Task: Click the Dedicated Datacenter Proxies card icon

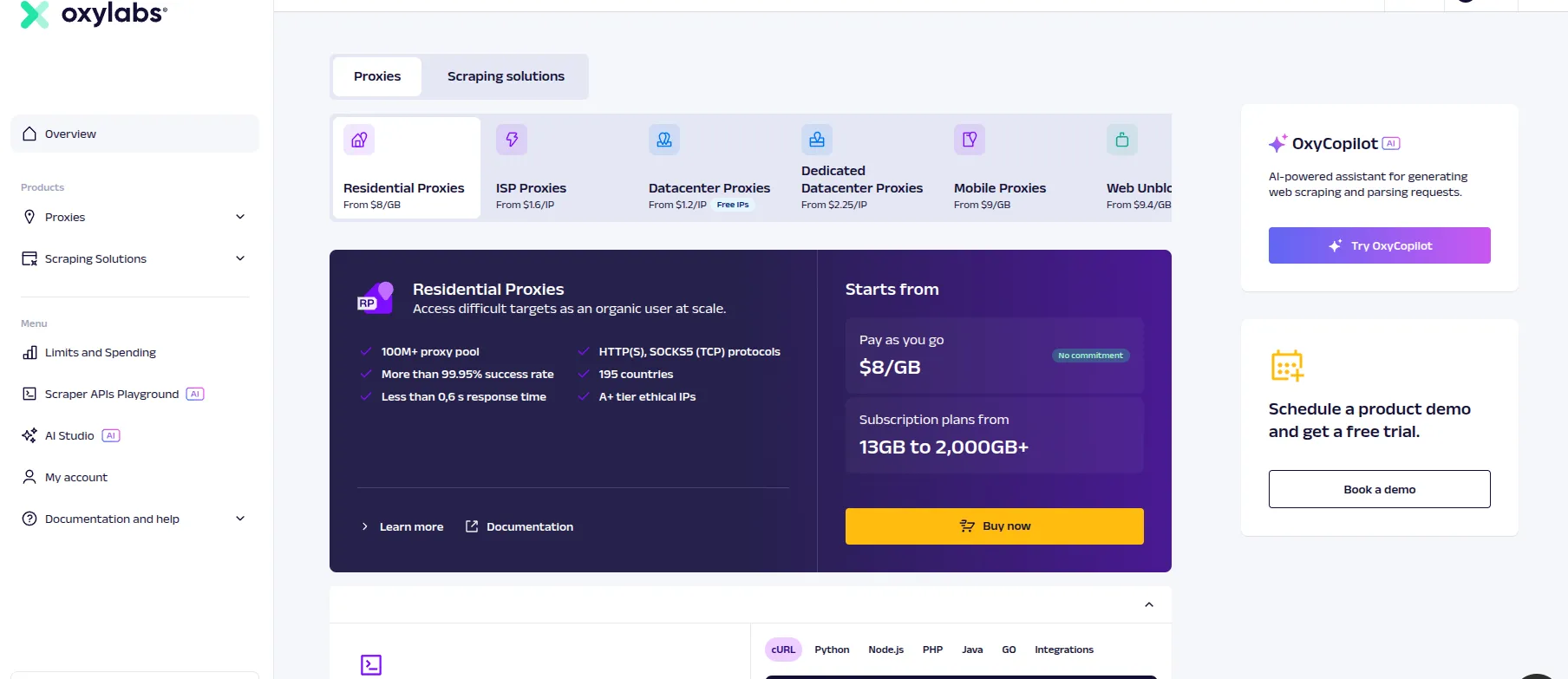Action: coord(817,140)
